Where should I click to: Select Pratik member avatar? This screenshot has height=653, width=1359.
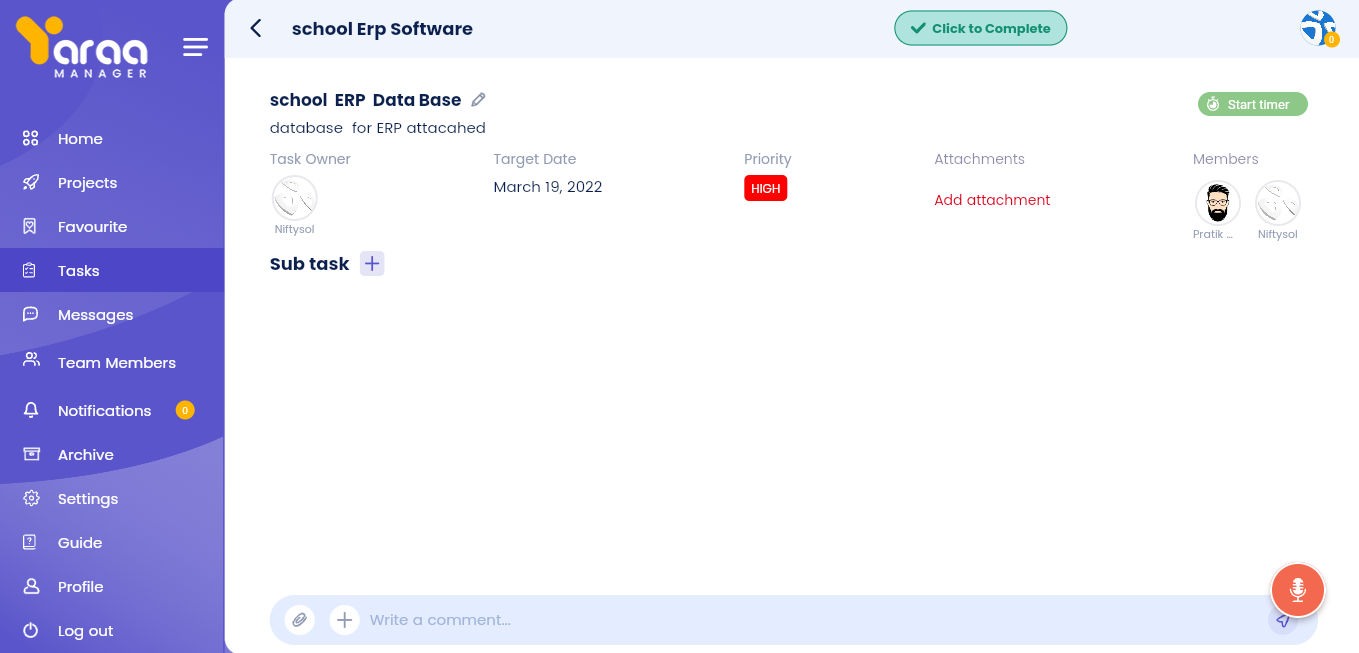tap(1217, 203)
